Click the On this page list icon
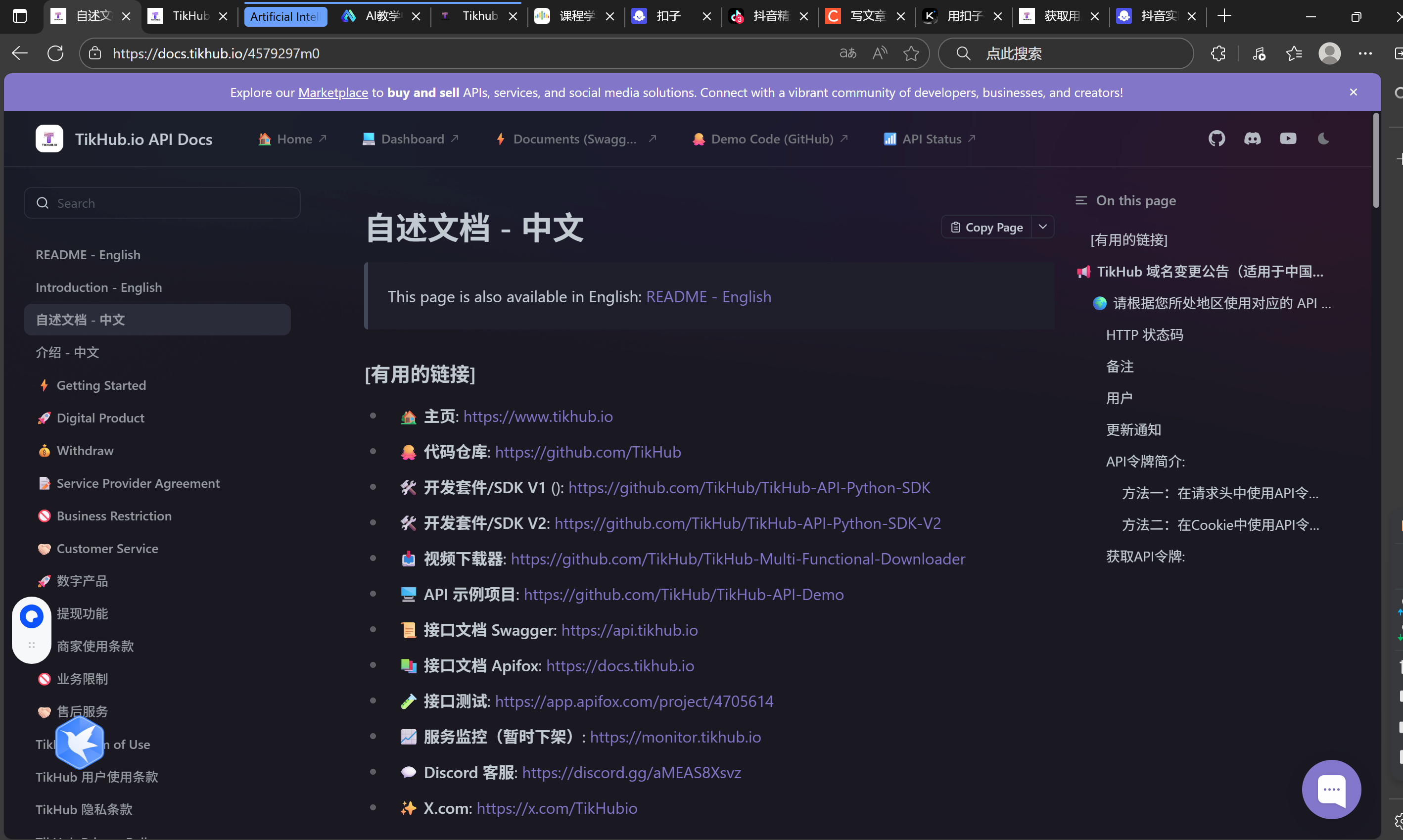This screenshot has width=1403, height=840. (1081, 200)
